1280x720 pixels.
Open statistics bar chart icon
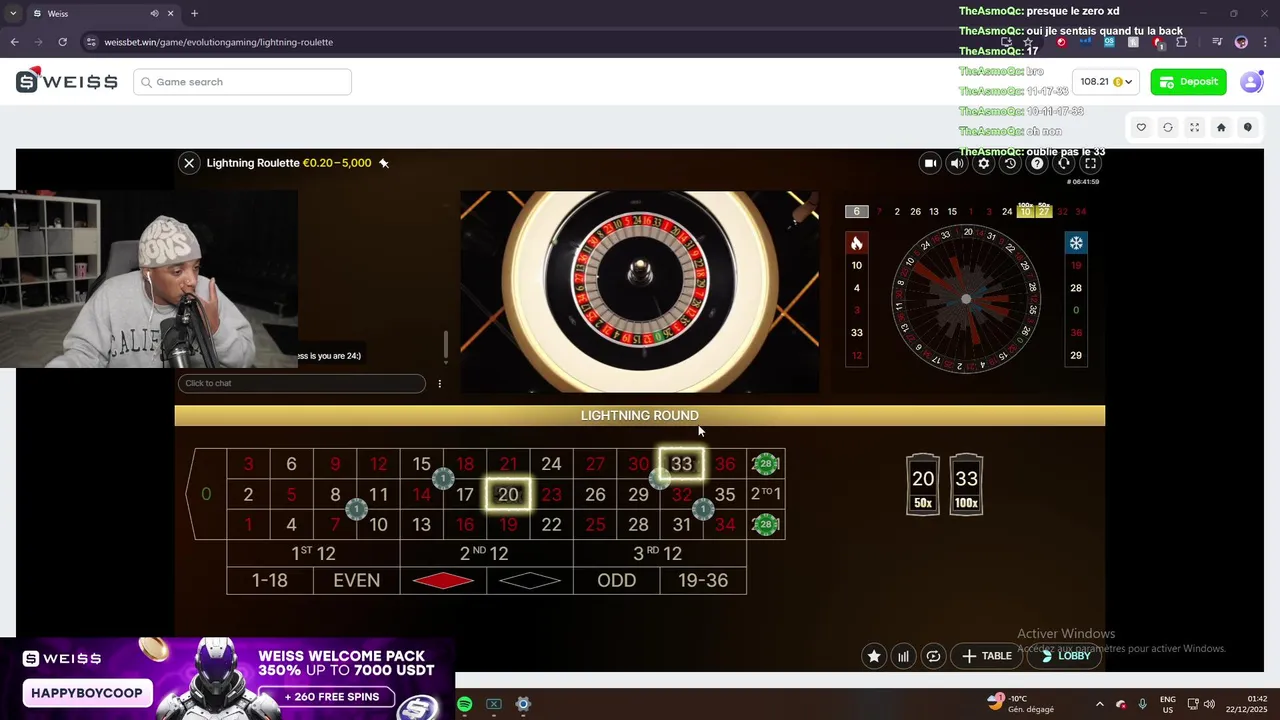click(x=904, y=656)
